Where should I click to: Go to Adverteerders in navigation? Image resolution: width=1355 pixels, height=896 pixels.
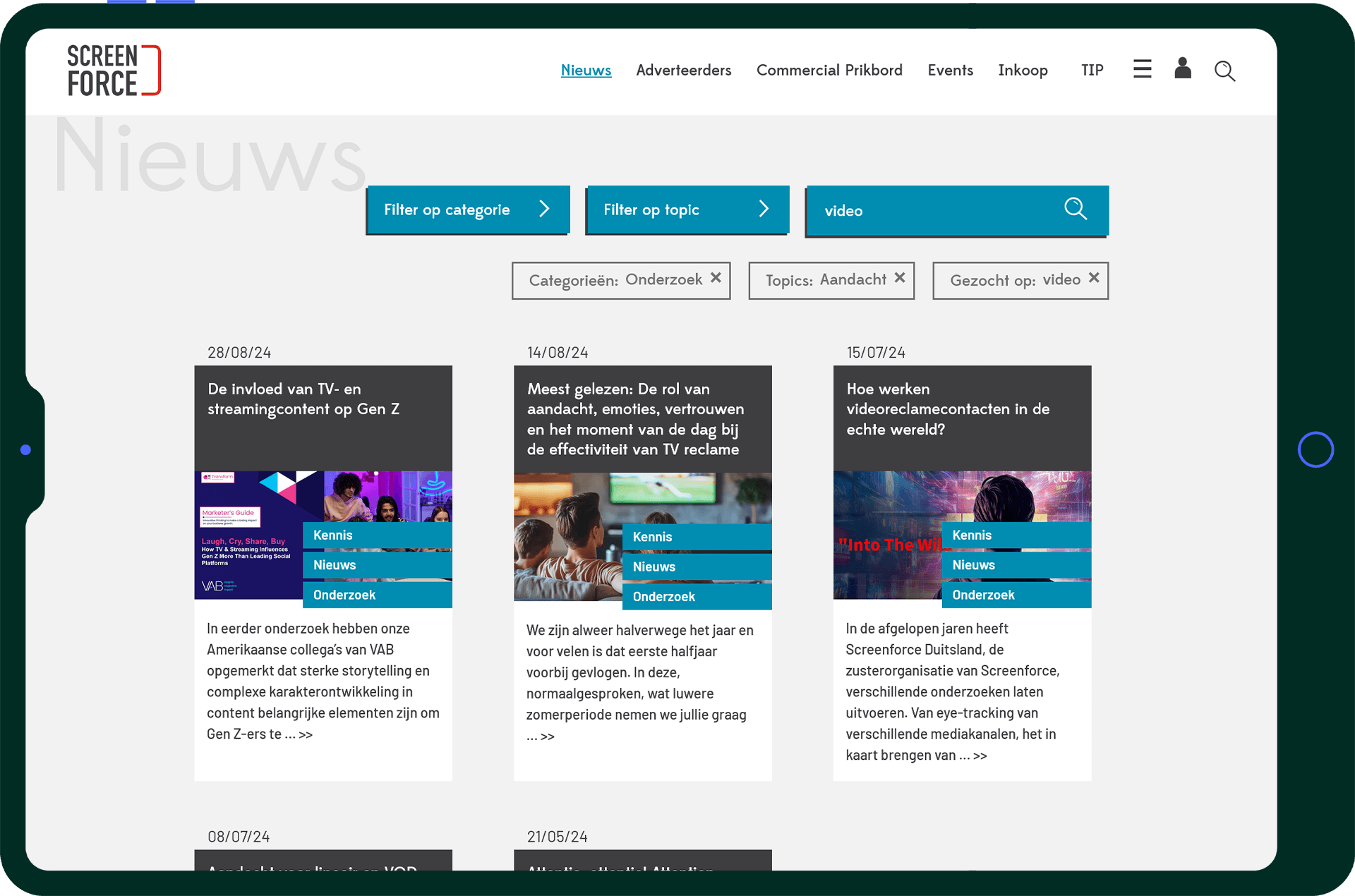(683, 70)
